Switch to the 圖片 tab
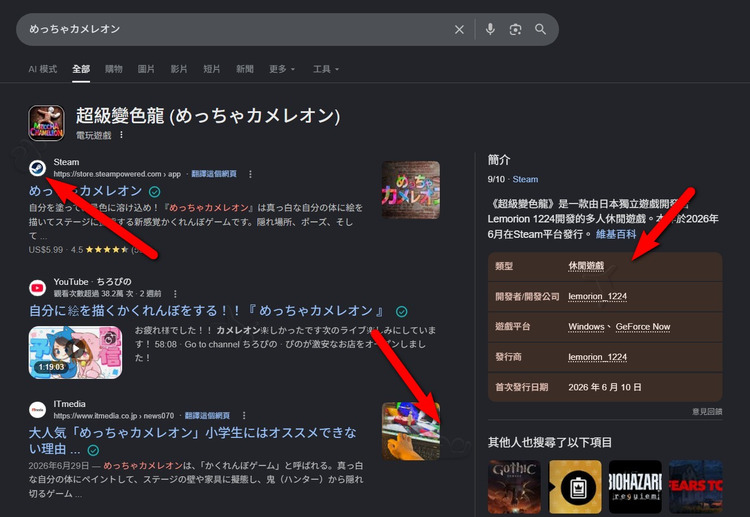The height and width of the screenshot is (517, 750). pos(146,69)
